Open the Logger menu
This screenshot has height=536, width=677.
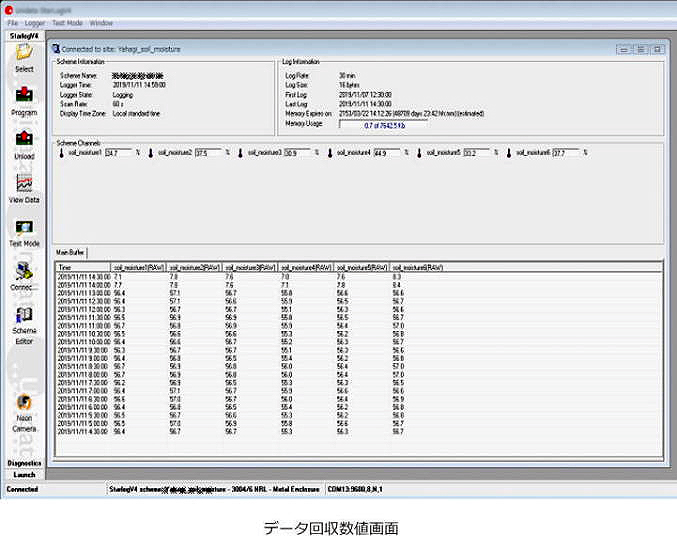[35, 21]
